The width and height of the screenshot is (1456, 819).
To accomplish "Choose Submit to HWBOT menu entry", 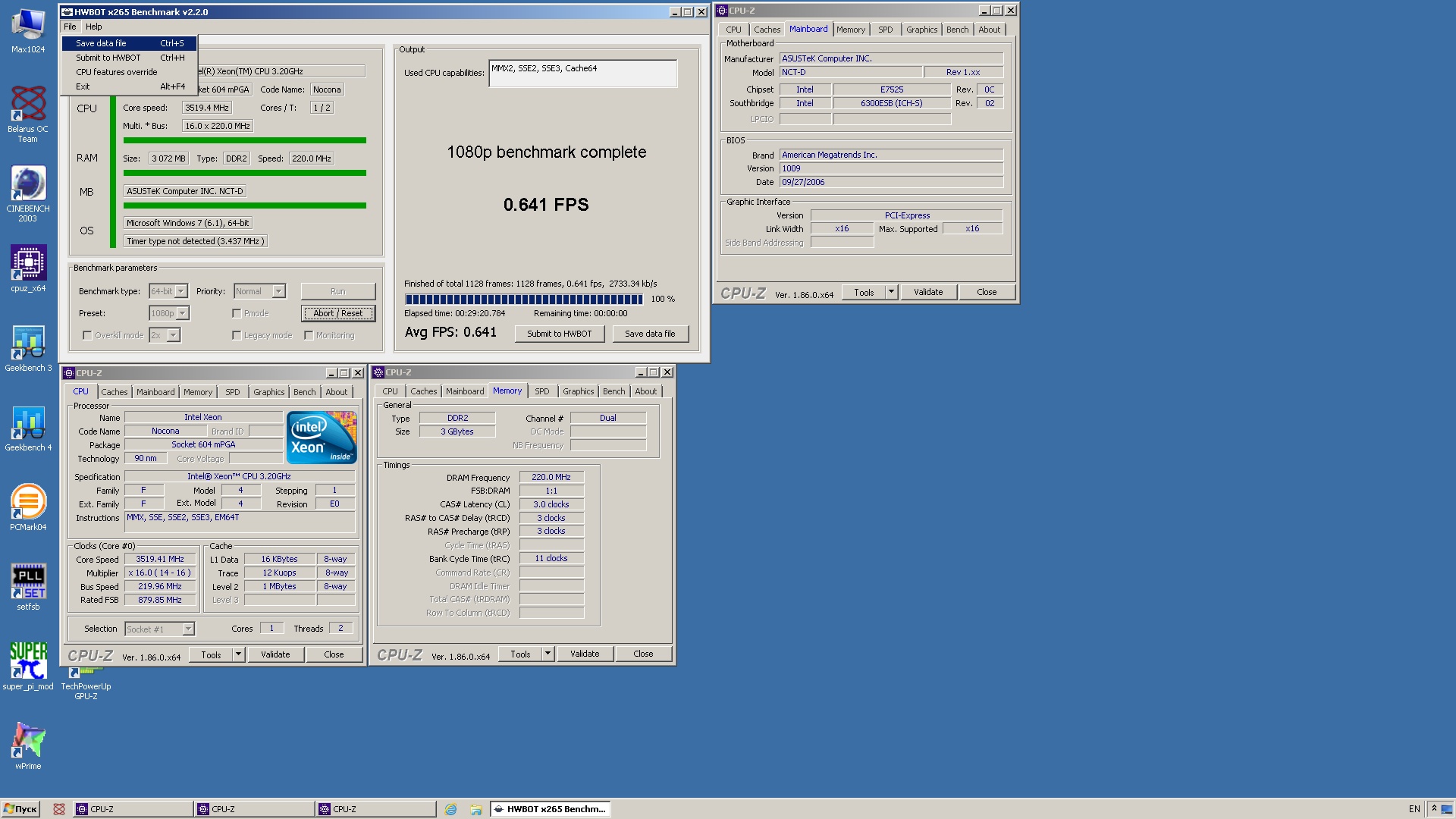I will tap(130, 58).
